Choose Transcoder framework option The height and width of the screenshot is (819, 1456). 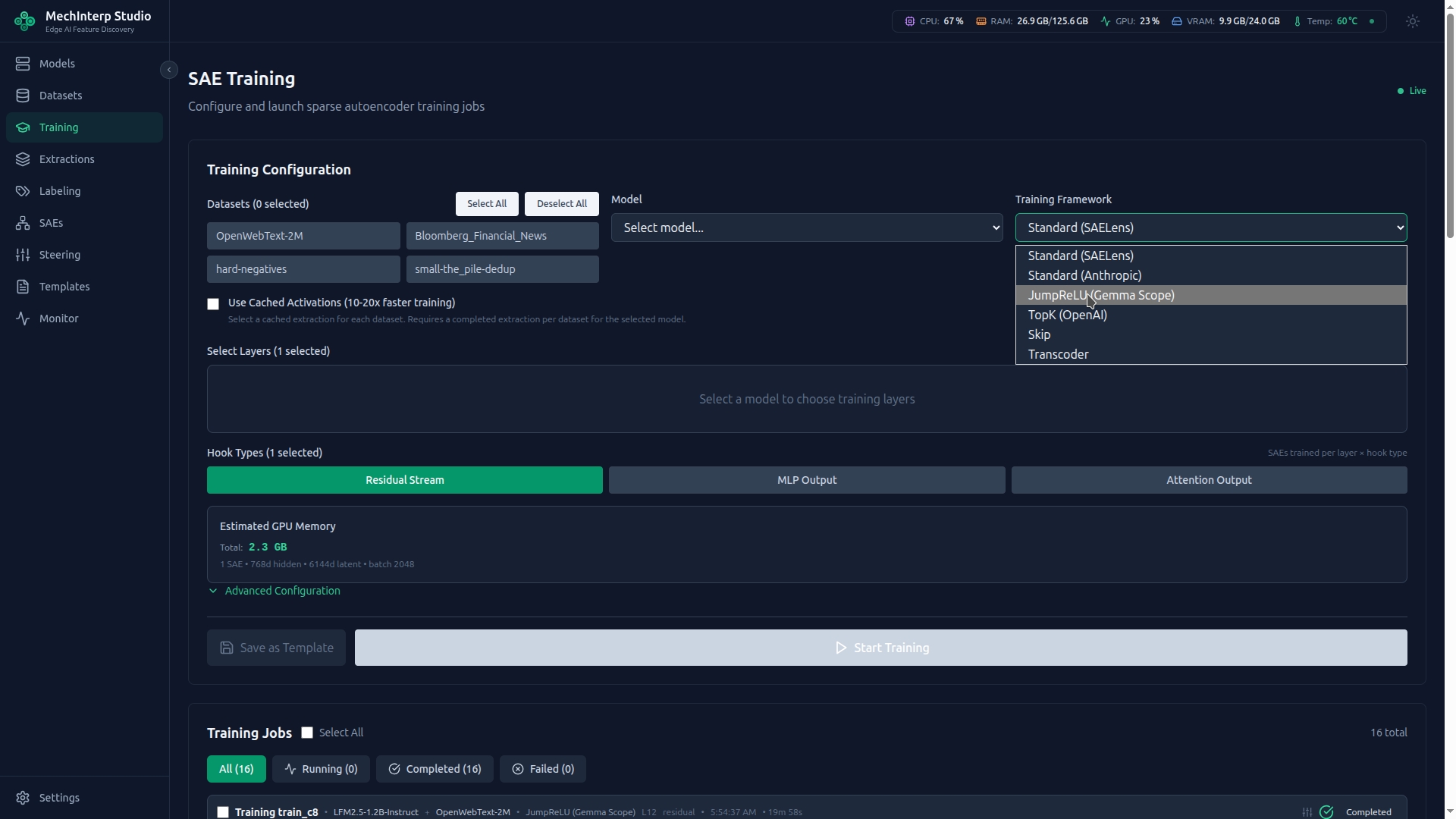pos(1211,354)
